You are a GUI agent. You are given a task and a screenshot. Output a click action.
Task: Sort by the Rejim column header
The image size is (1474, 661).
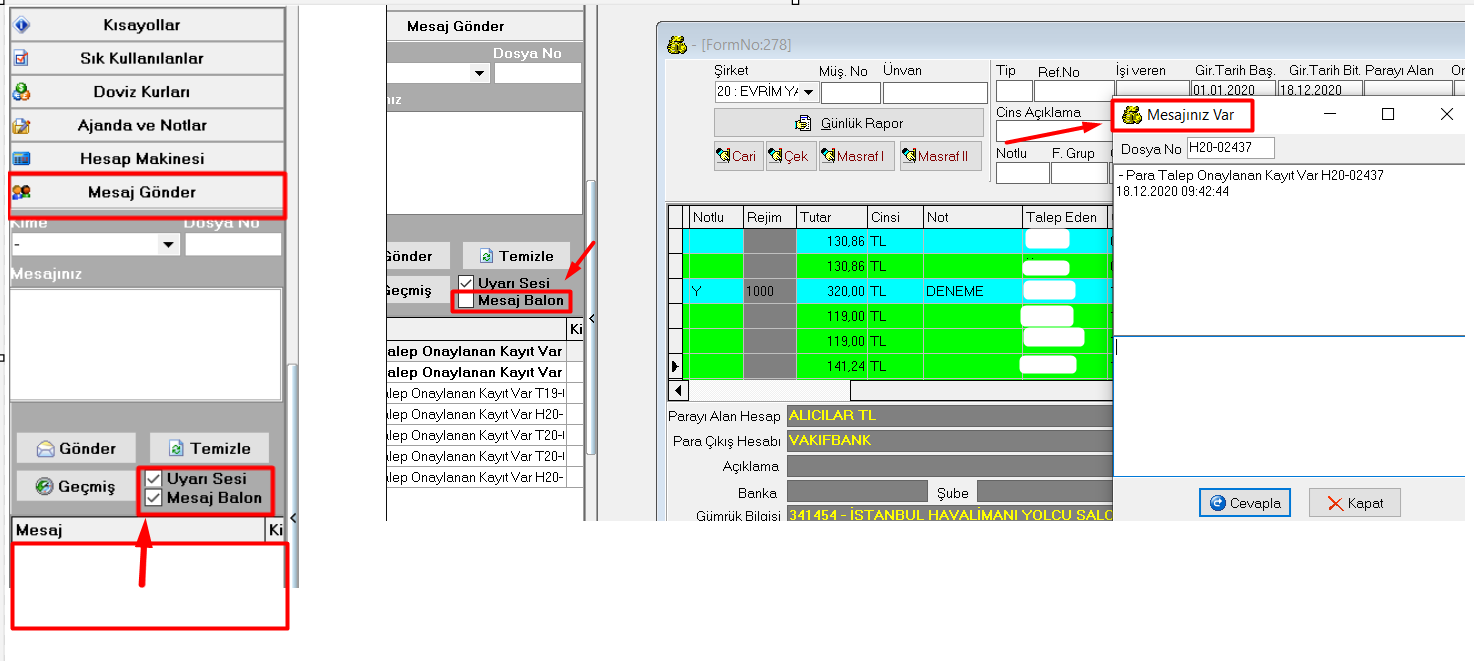[769, 217]
